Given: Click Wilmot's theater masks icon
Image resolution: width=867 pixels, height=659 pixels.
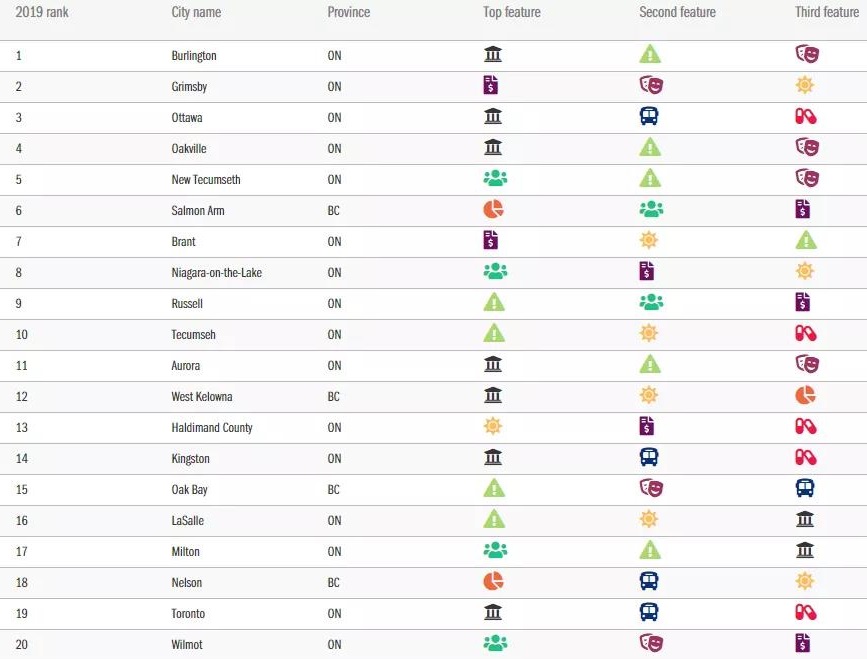Looking at the screenshot, I should point(651,644).
